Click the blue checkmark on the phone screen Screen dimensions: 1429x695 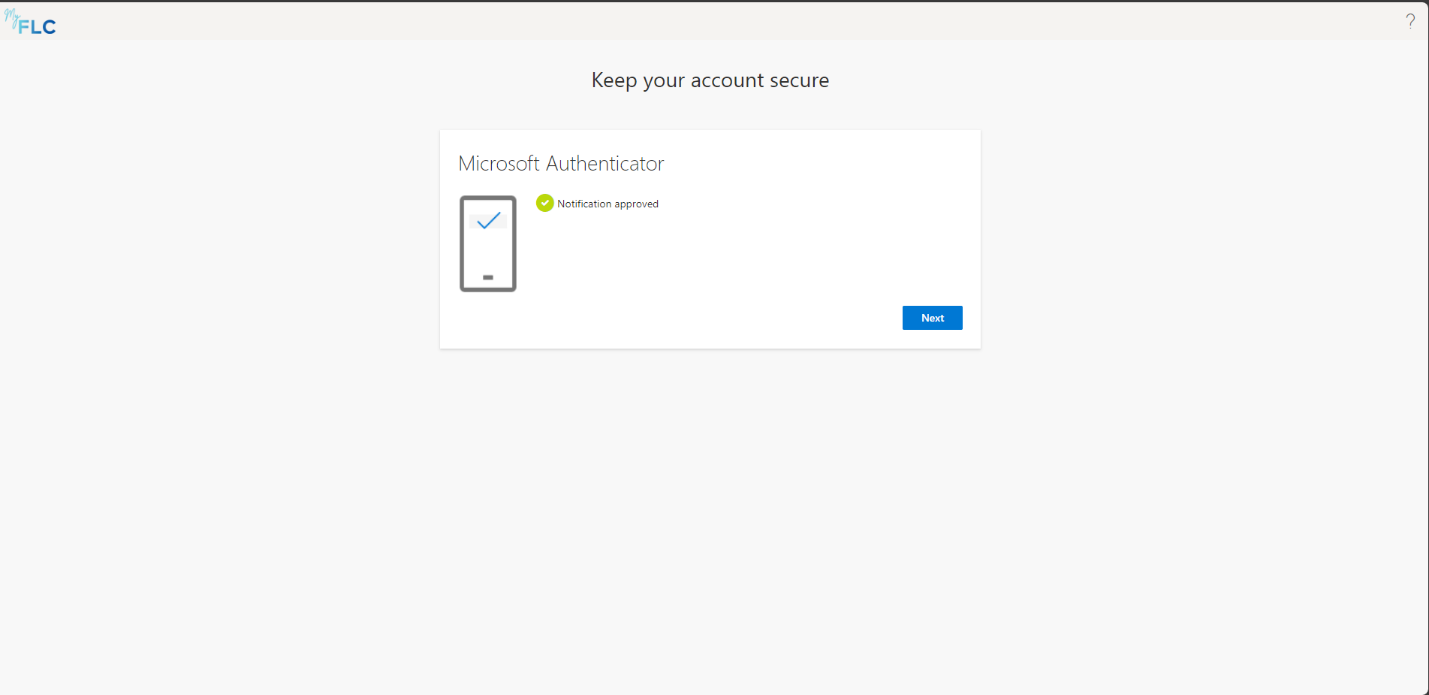point(488,220)
